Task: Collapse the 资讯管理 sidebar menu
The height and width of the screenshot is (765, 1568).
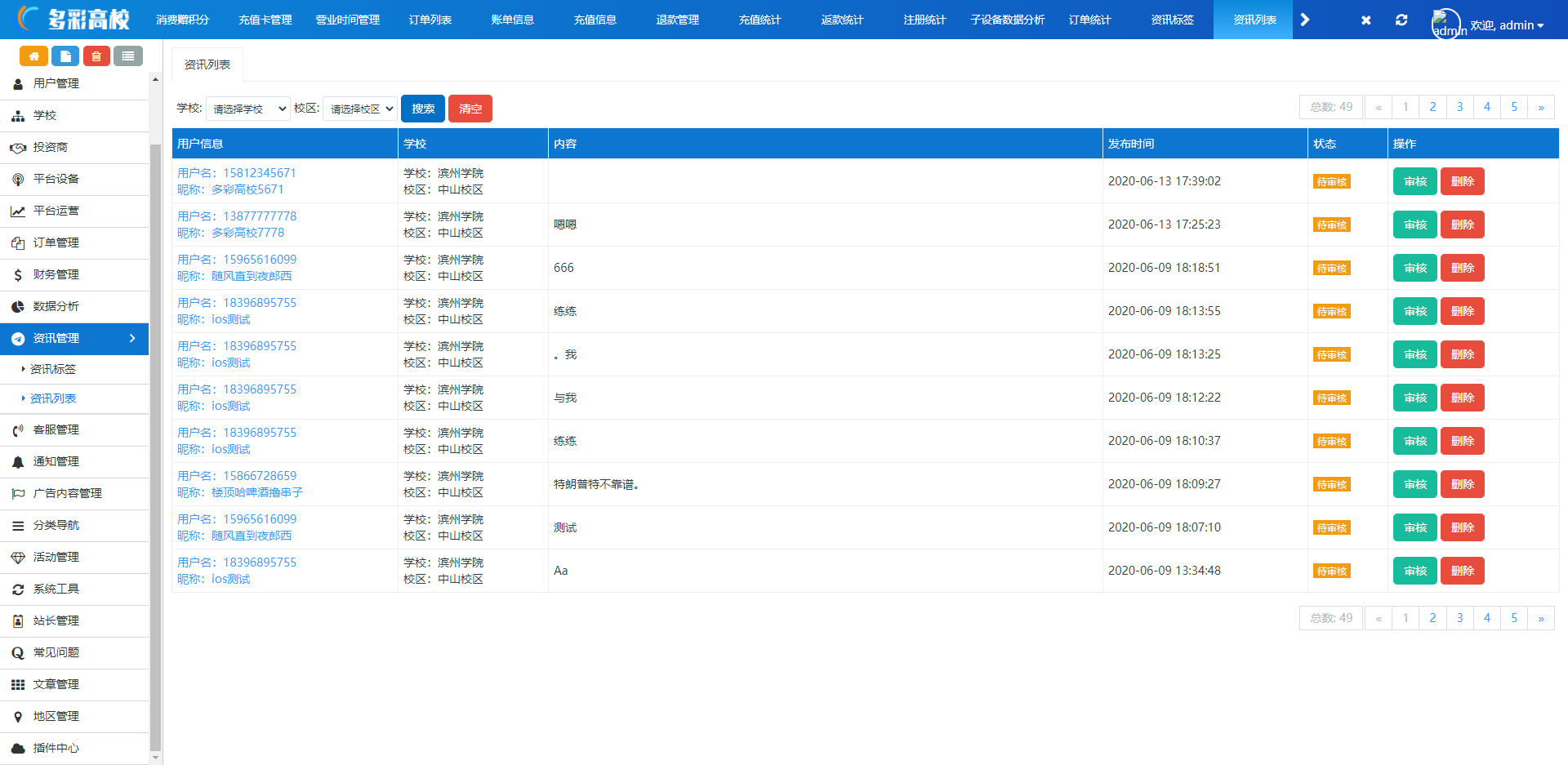Action: [x=74, y=338]
